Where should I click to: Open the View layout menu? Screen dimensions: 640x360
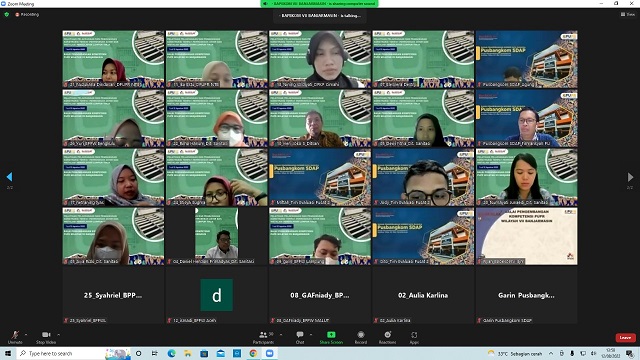tap(628, 14)
